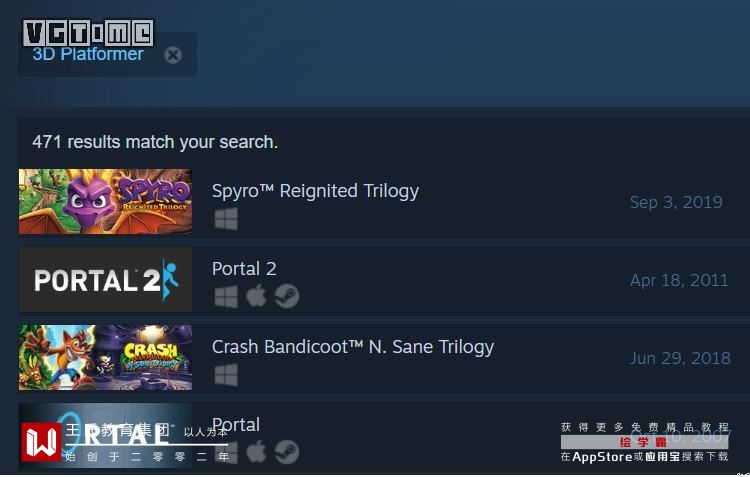Click SteamOS icon under Portal
Screen dimensions: 750x477
[287, 452]
